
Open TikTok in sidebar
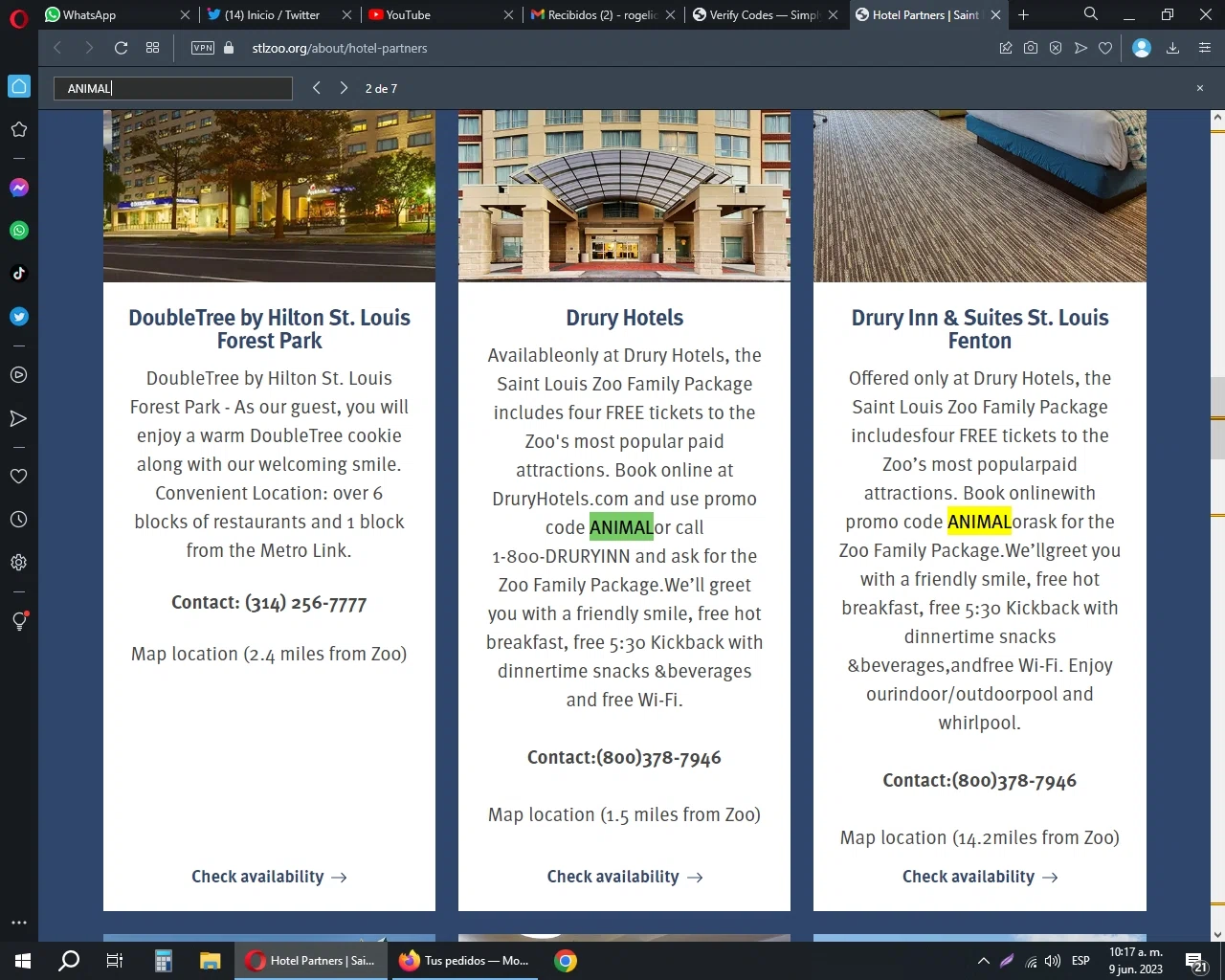pos(18,274)
